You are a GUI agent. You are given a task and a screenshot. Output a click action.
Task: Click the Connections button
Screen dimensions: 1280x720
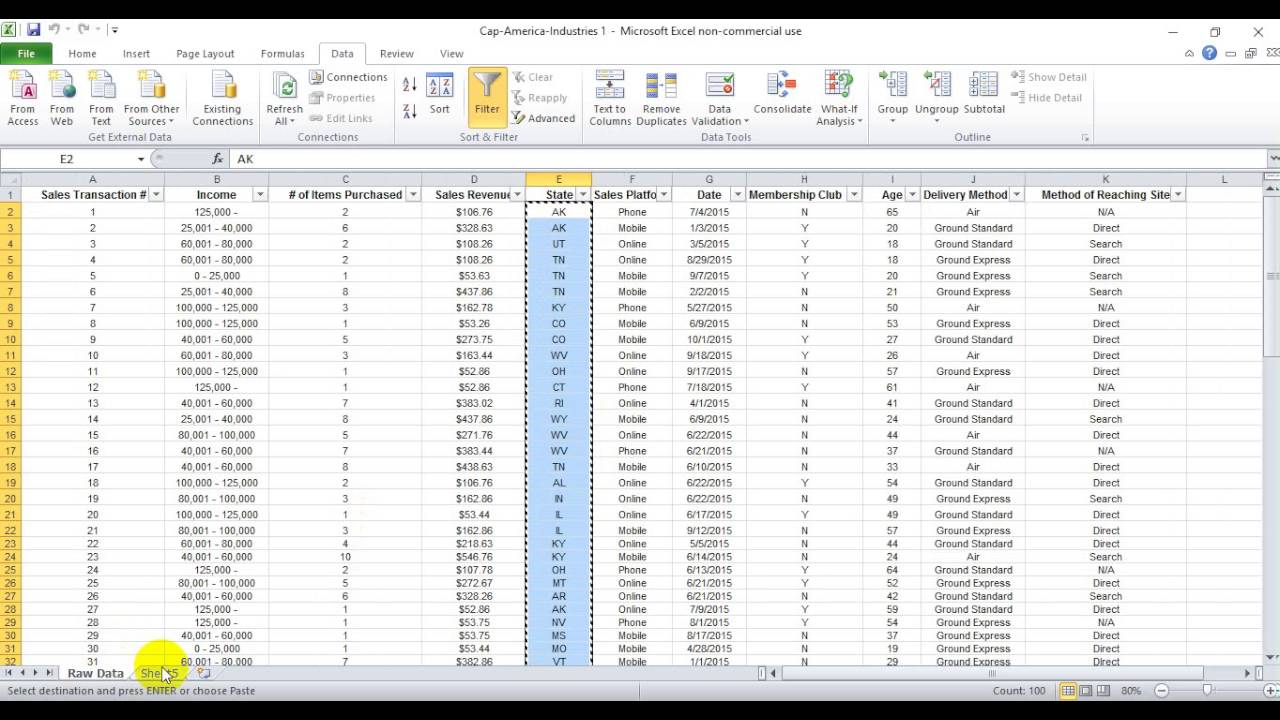coord(348,77)
